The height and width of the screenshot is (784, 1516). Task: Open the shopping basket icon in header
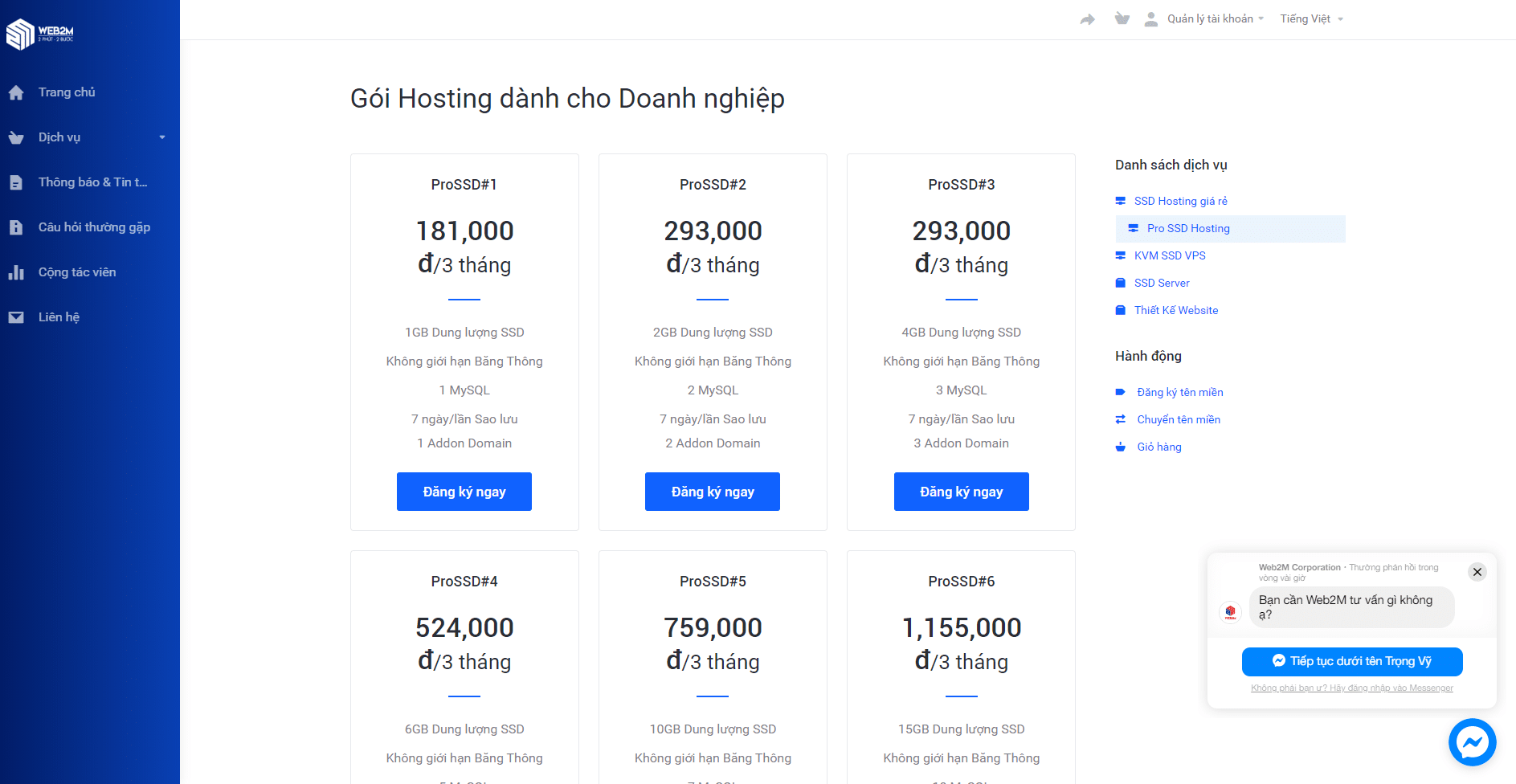coord(1122,19)
